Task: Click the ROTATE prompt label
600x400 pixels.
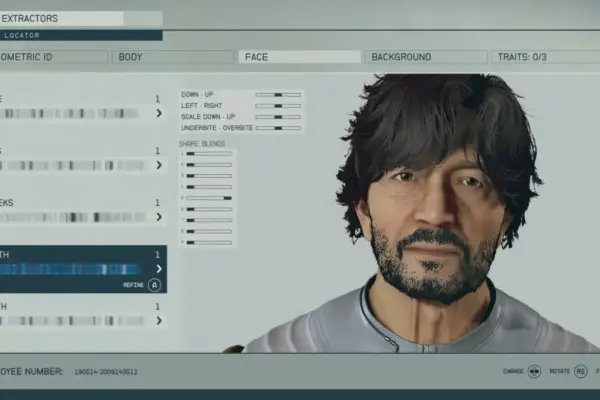Action: 559,371
